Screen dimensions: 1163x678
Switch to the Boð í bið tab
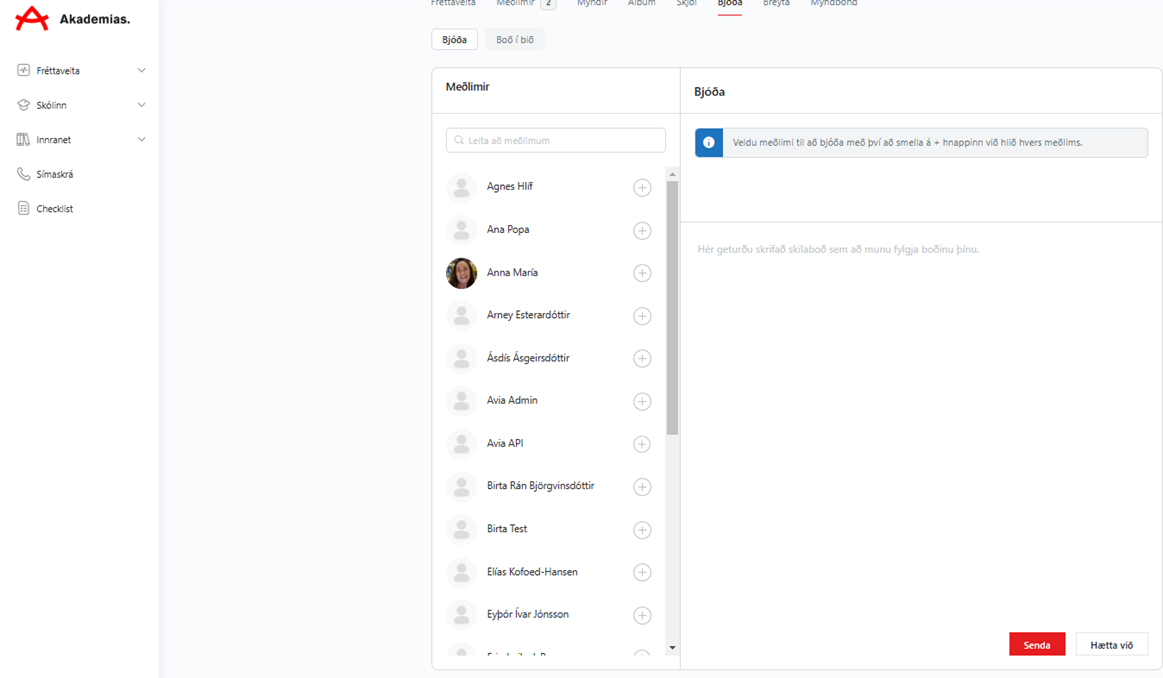515,40
